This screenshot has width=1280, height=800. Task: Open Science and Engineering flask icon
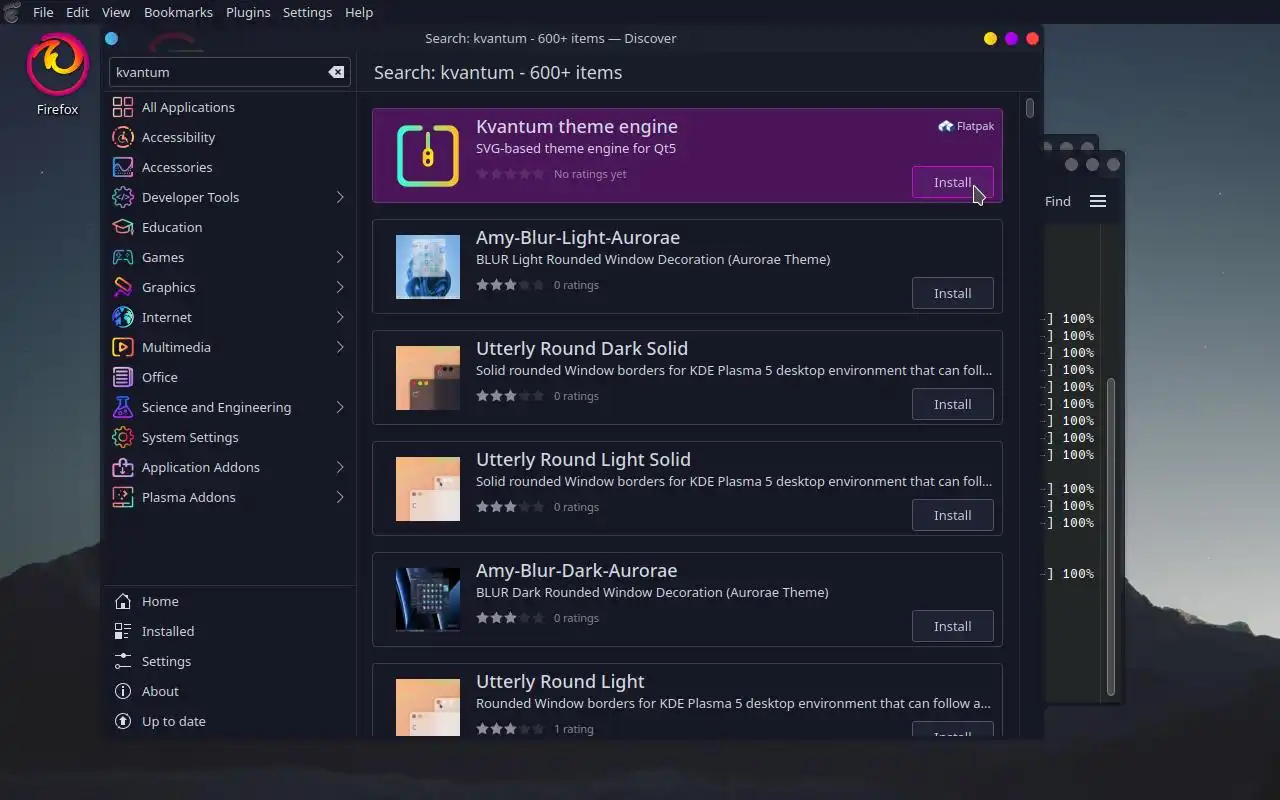pos(123,407)
